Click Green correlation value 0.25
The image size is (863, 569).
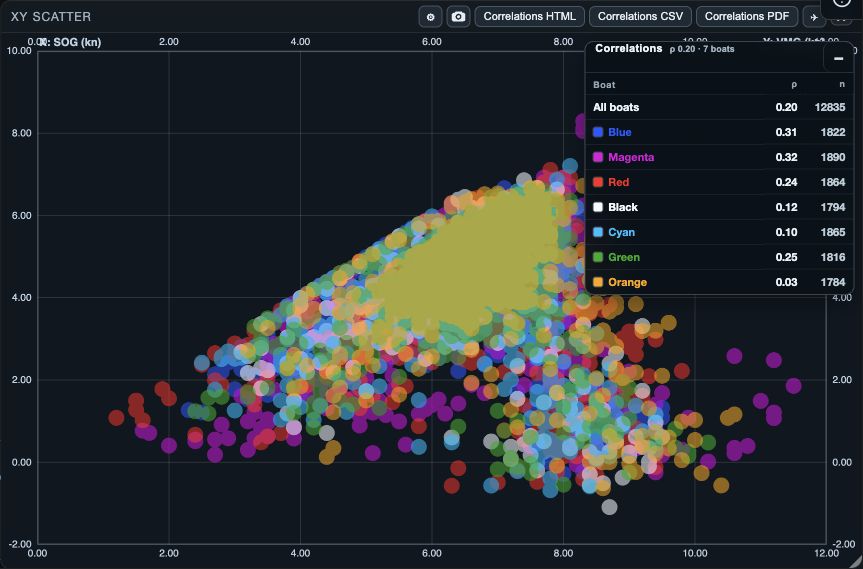pyautogui.click(x=786, y=257)
